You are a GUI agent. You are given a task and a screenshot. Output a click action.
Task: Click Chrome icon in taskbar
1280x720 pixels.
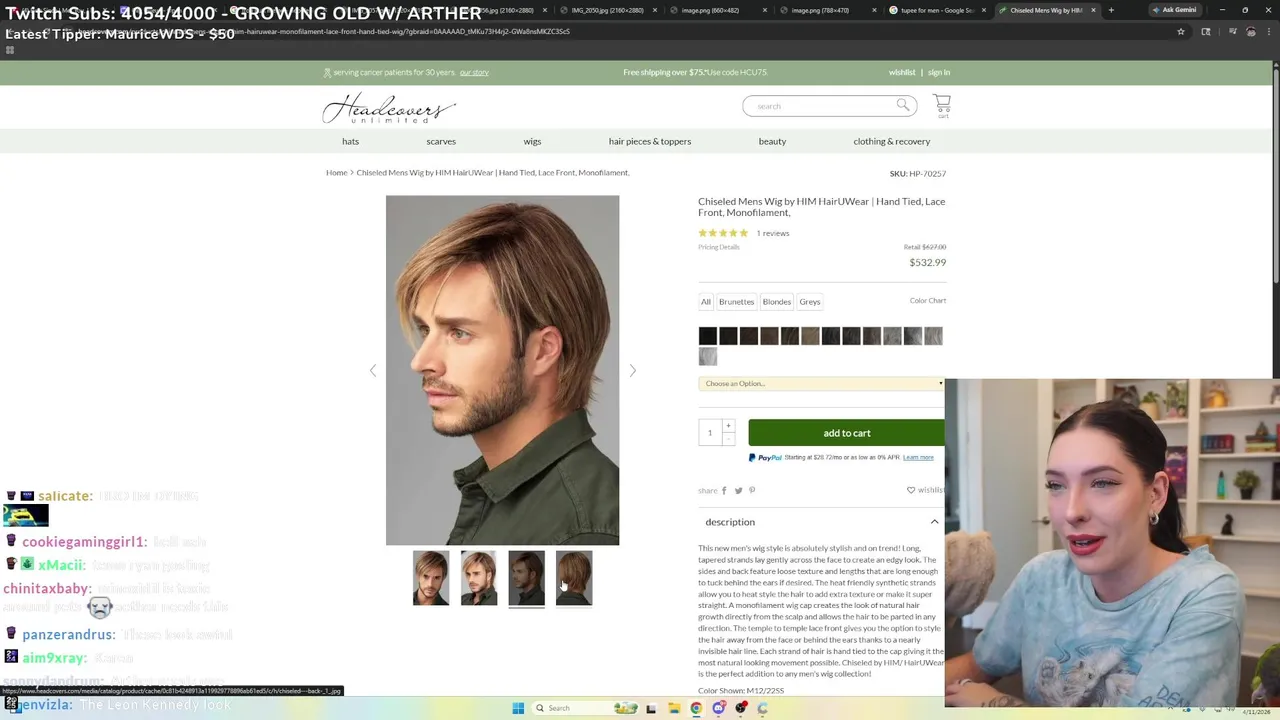click(x=696, y=708)
